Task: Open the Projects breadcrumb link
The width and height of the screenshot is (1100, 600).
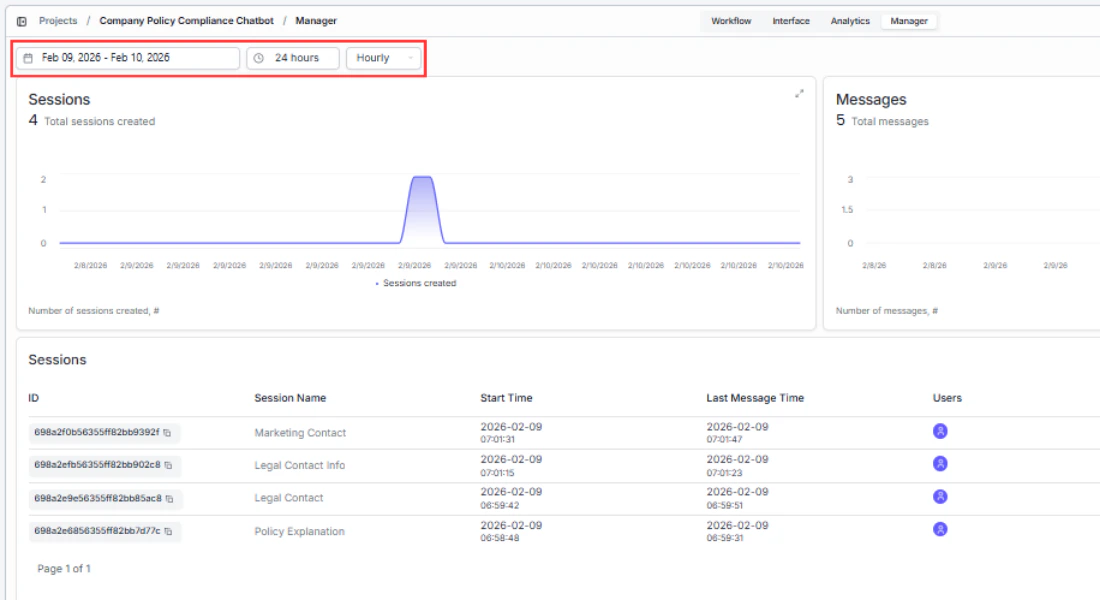Action: (57, 20)
